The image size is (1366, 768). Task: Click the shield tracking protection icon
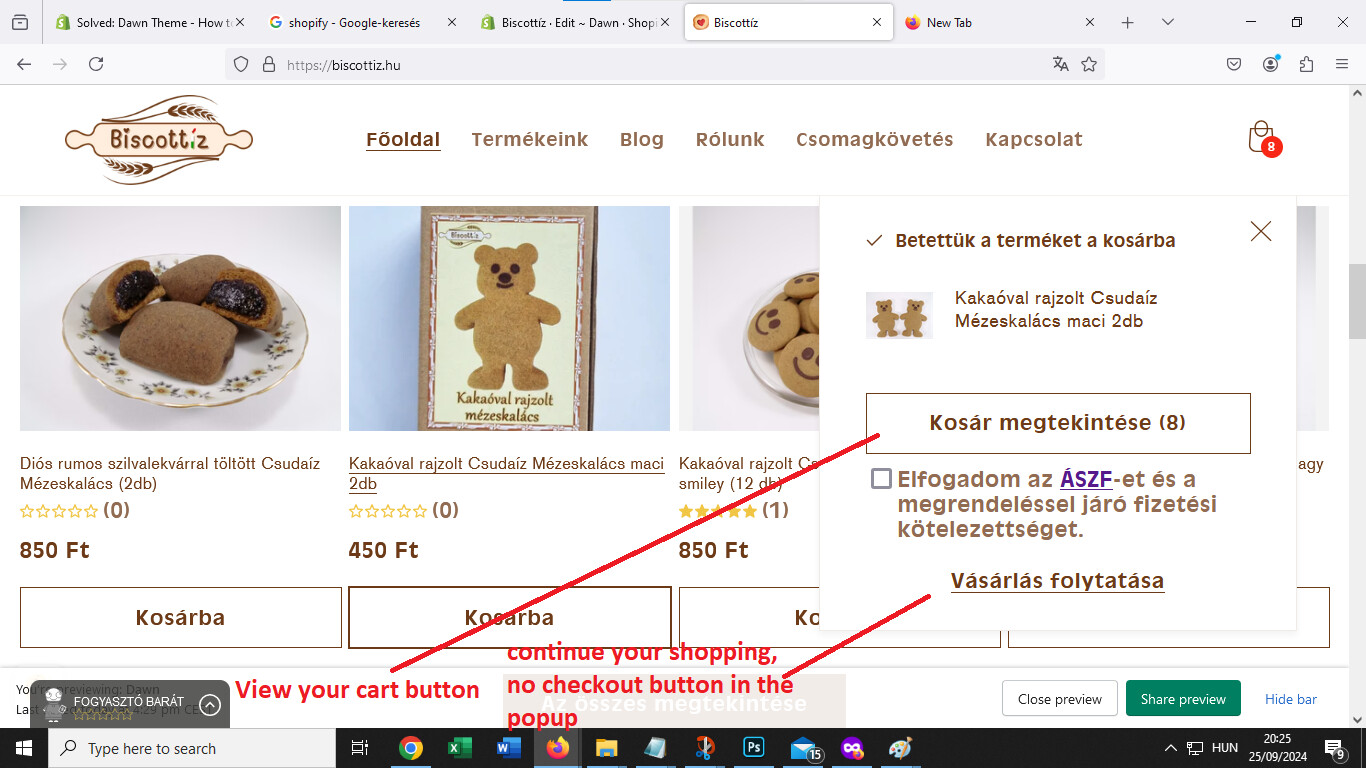click(x=240, y=64)
